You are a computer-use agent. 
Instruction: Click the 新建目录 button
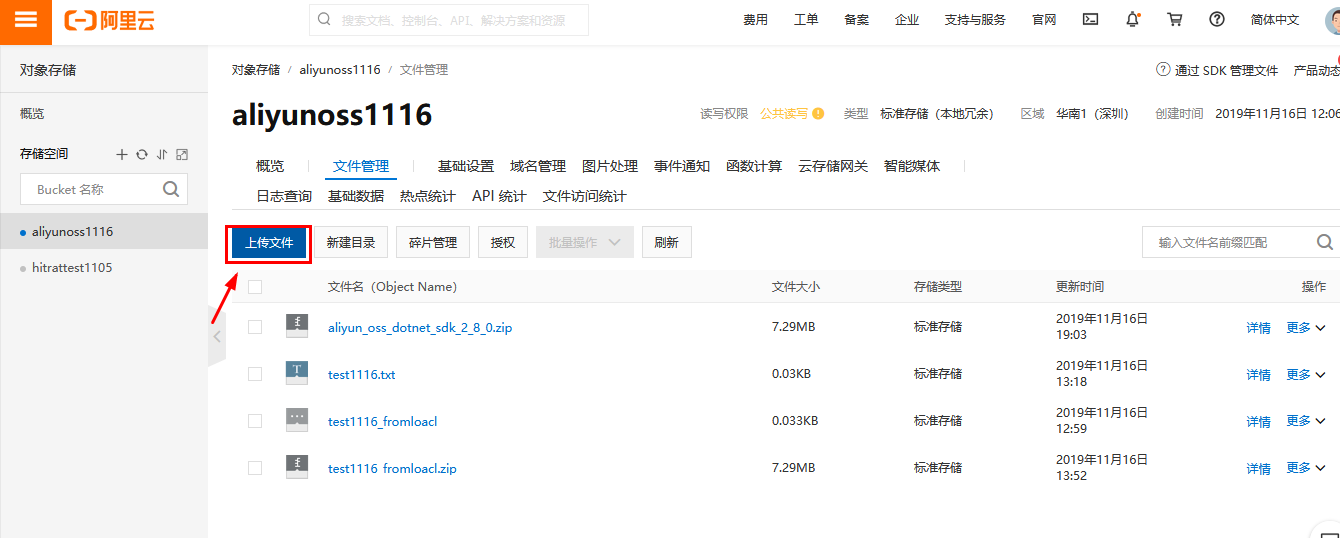click(351, 242)
